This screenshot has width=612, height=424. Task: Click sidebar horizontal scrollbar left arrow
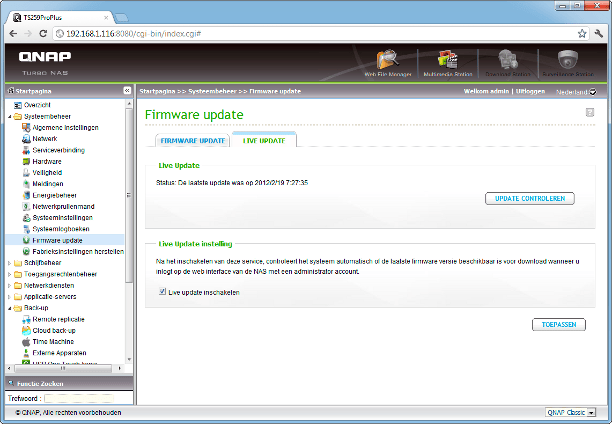coord(10,368)
